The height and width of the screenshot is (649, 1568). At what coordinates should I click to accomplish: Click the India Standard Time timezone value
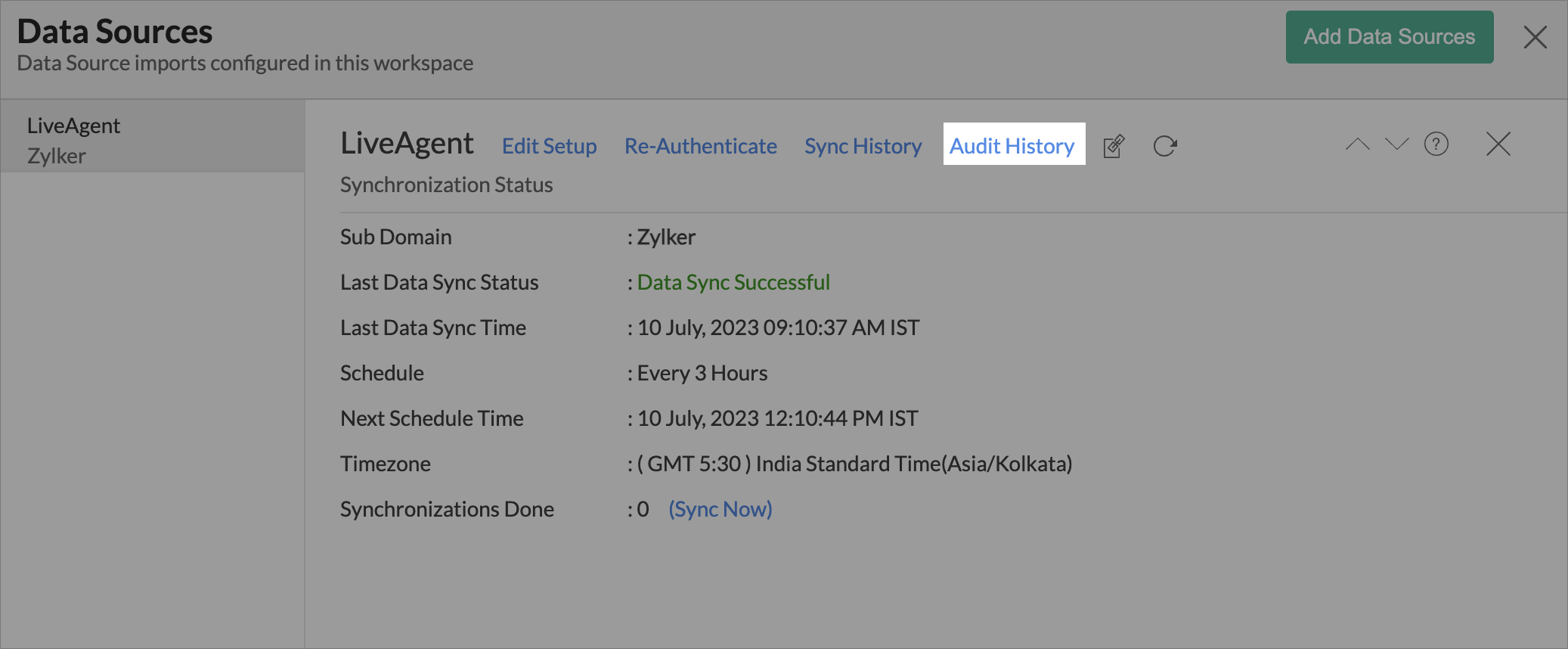(x=854, y=464)
